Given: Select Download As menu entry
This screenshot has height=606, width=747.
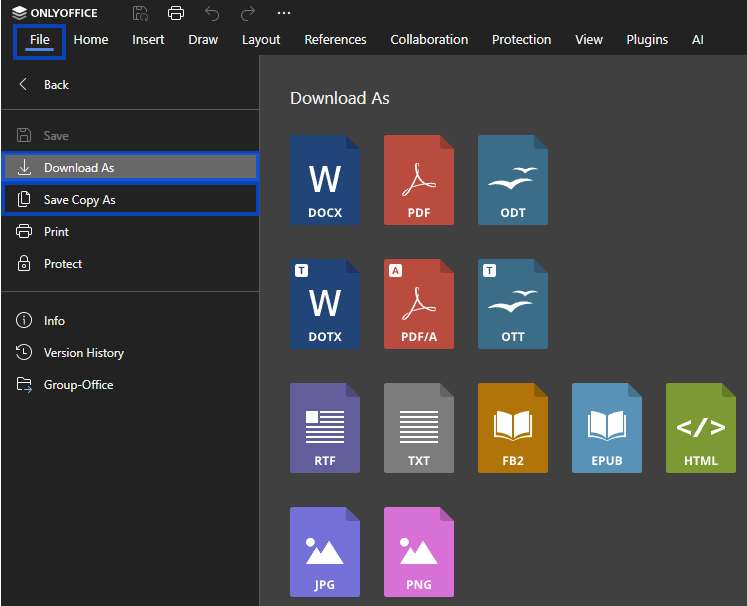Looking at the screenshot, I should [130, 168].
